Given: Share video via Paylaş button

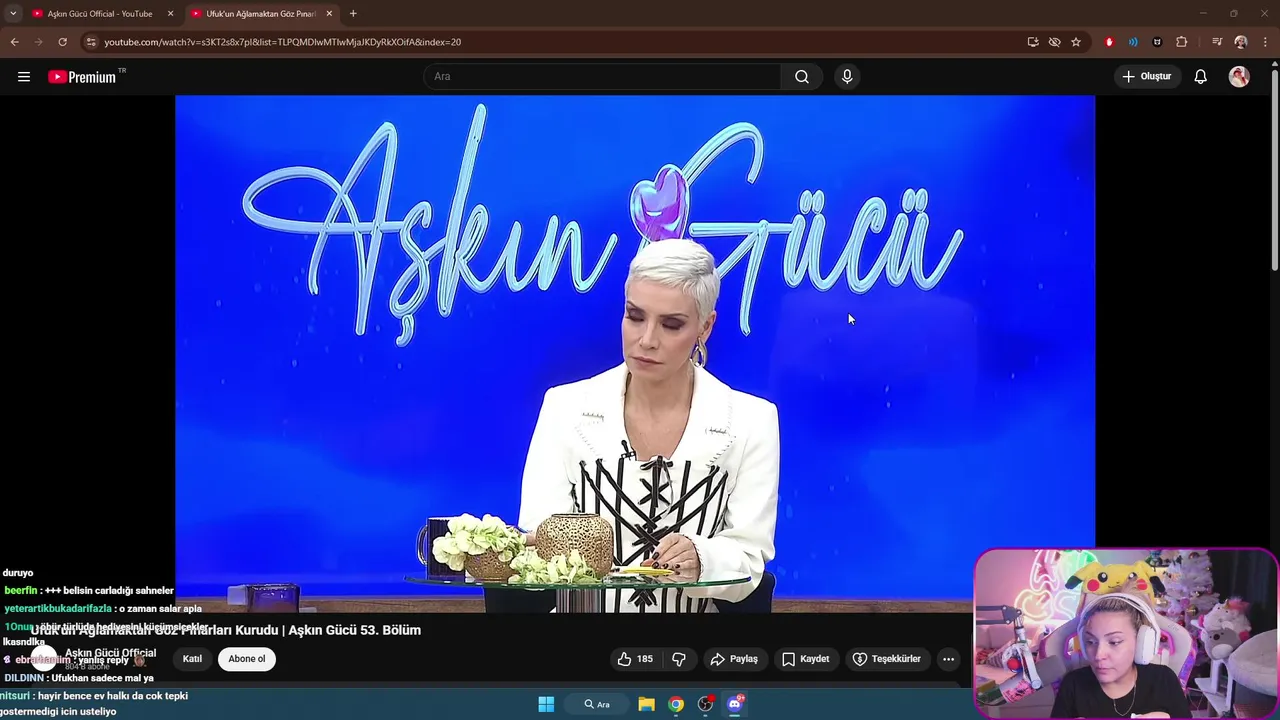Looking at the screenshot, I should (734, 659).
